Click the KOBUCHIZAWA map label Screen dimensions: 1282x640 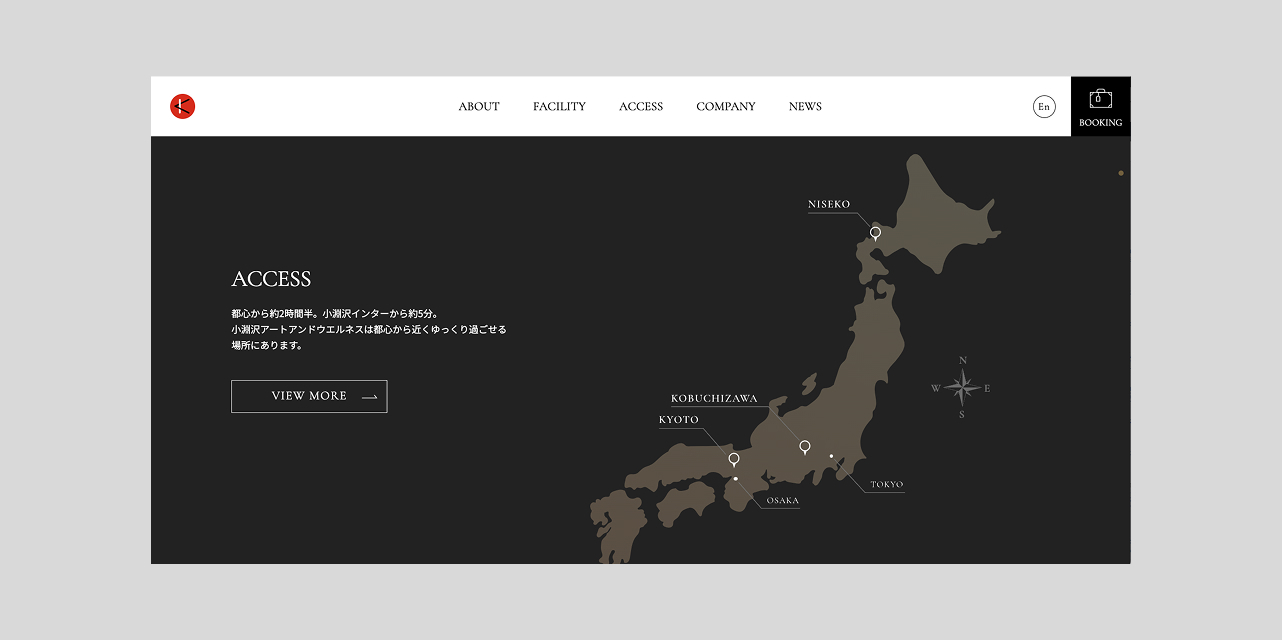pyautogui.click(x=714, y=399)
